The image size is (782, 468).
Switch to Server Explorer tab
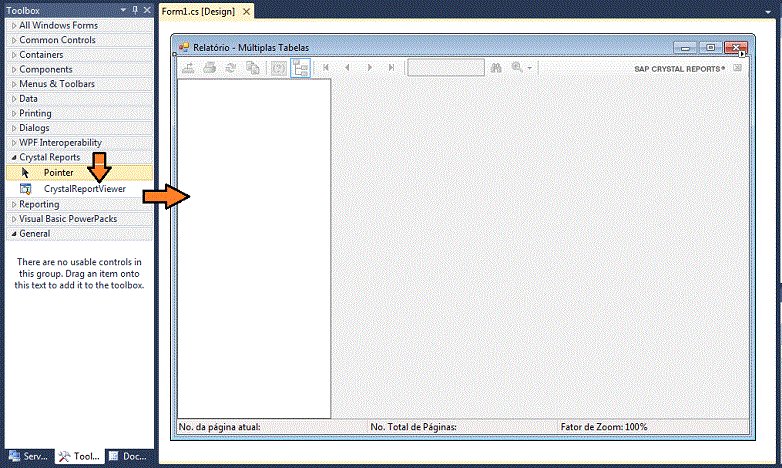pos(29,456)
